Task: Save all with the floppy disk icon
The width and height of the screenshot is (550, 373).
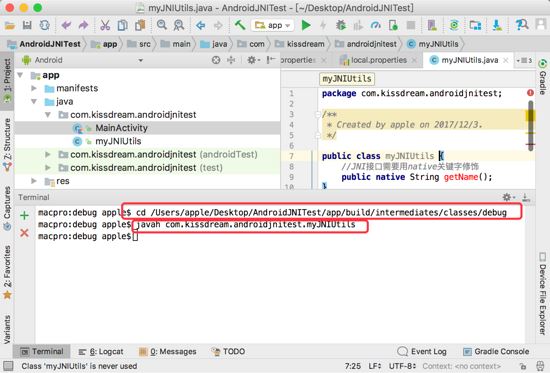Action: pos(27,25)
